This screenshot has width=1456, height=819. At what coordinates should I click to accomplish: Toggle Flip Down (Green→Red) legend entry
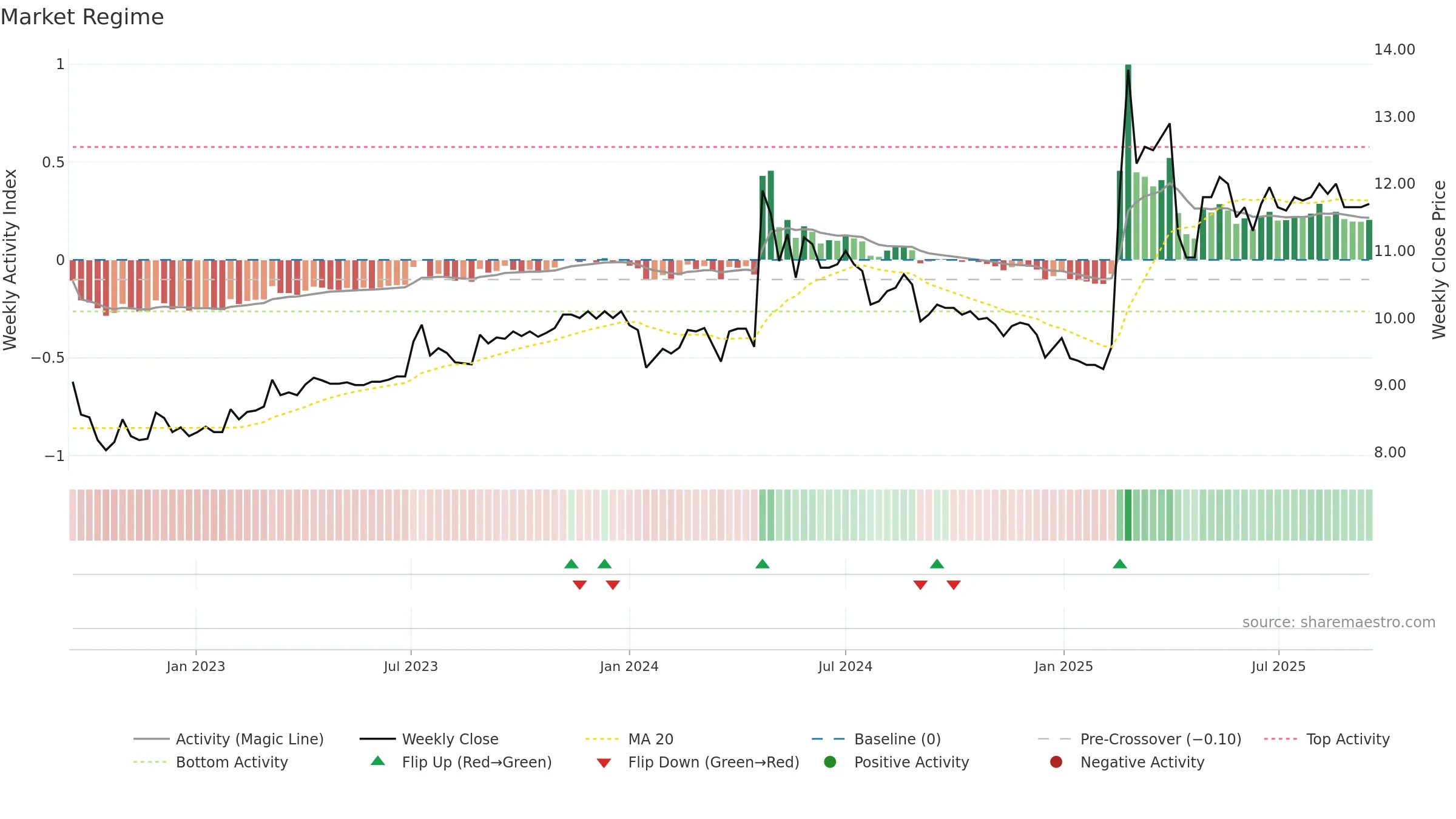pos(698,762)
